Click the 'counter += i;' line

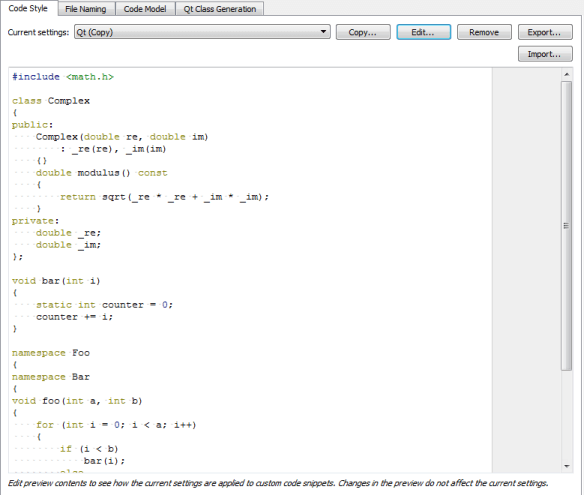[x=74, y=317]
